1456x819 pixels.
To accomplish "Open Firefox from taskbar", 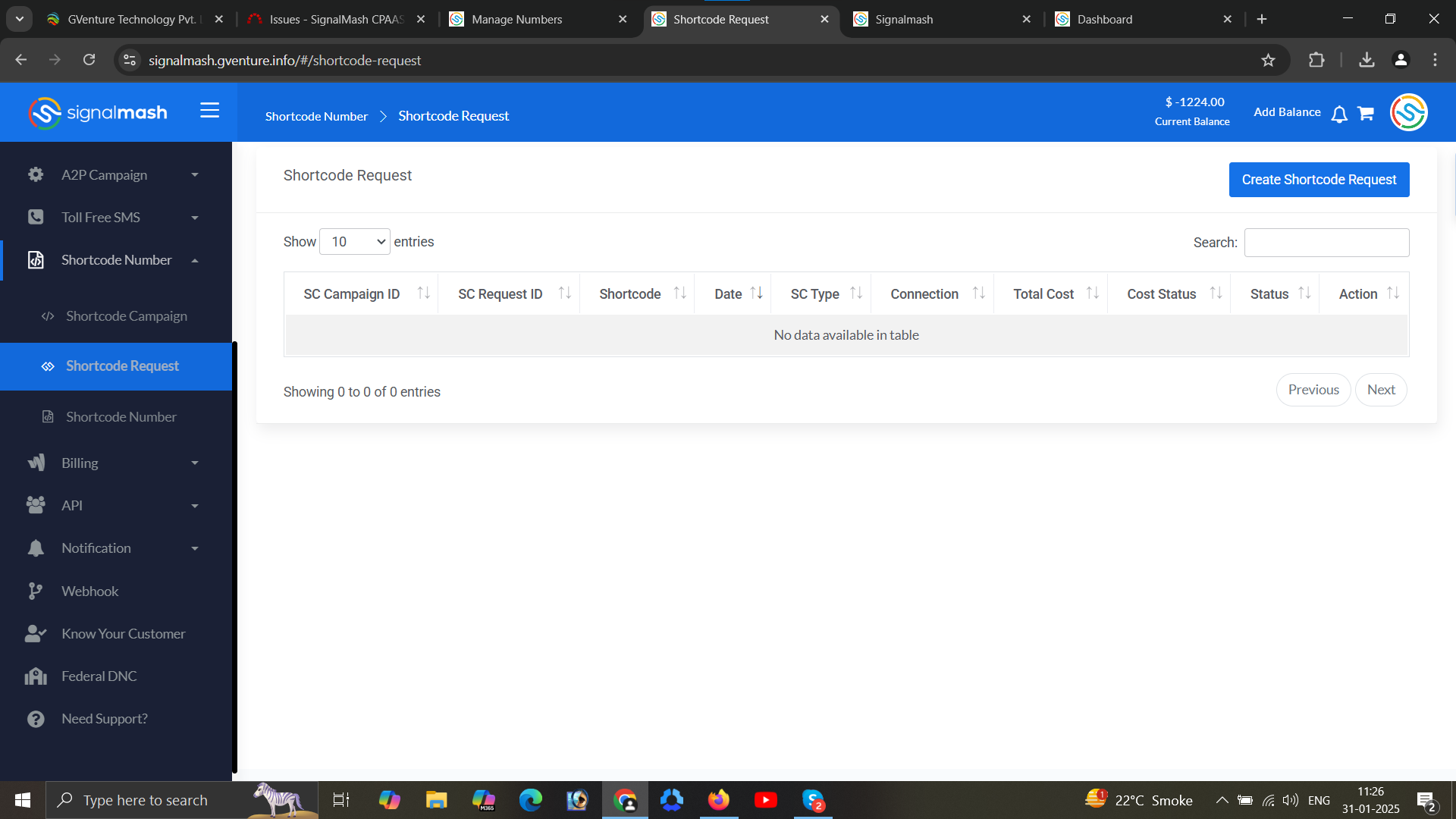I will point(718,800).
